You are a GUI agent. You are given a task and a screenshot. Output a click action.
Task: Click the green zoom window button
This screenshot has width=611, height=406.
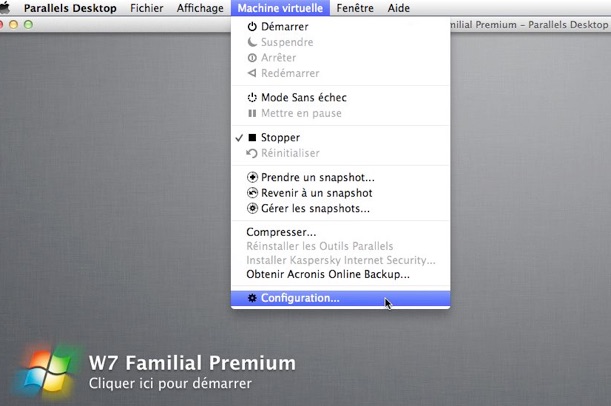click(28, 25)
